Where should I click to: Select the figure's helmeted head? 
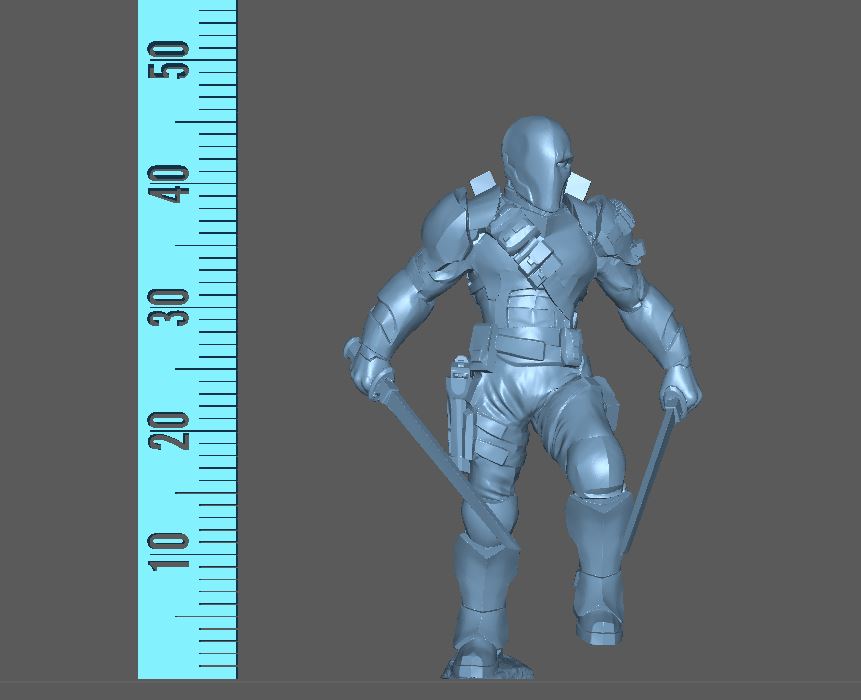pyautogui.click(x=537, y=160)
